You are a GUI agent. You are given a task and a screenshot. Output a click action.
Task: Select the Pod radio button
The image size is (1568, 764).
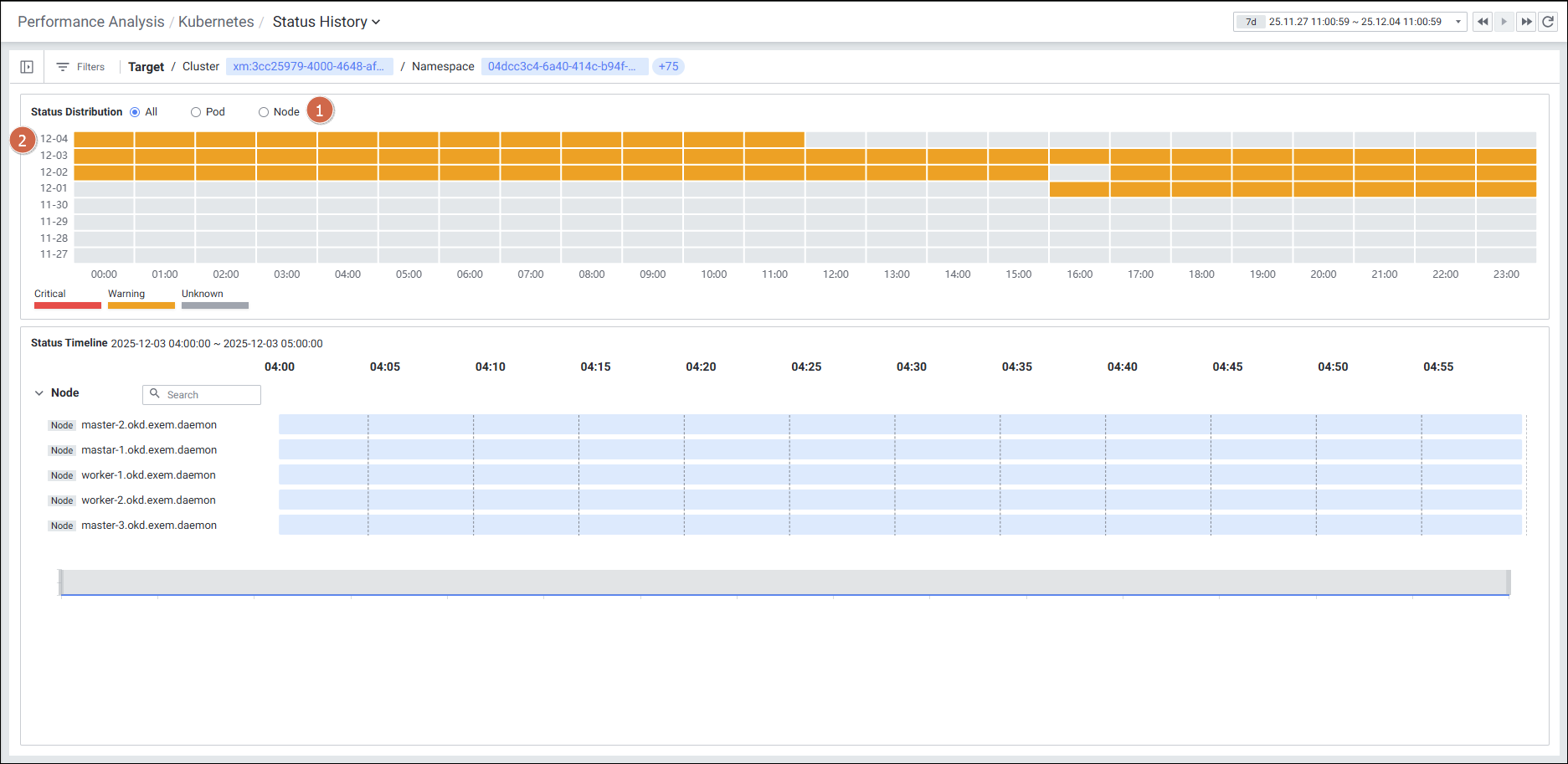pos(196,112)
